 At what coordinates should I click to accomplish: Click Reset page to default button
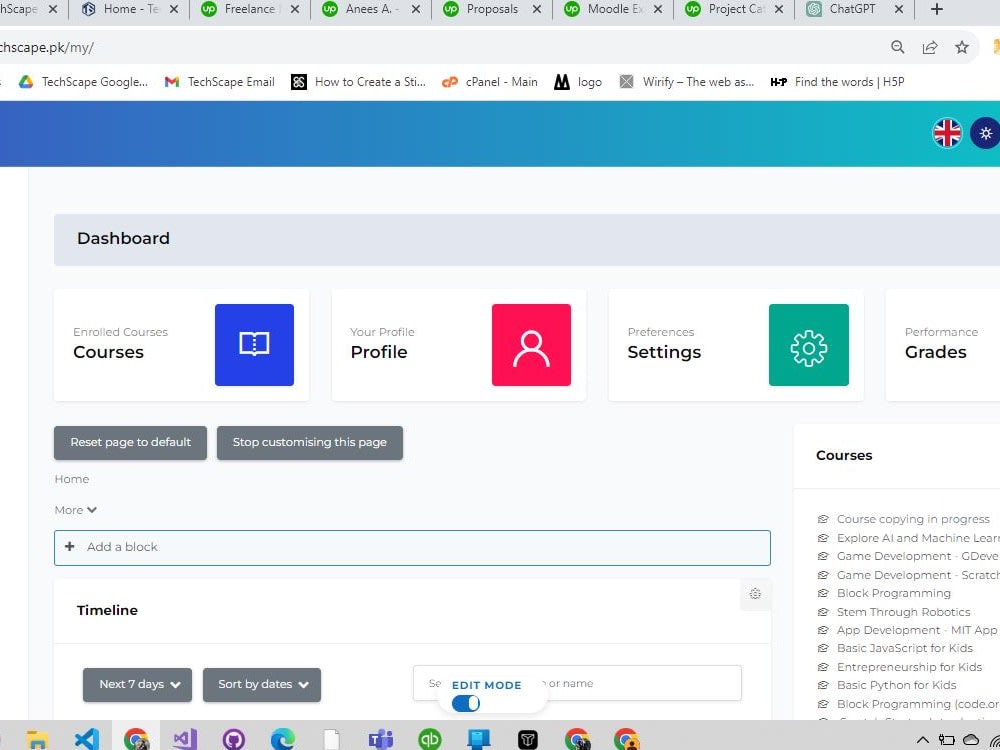click(130, 443)
